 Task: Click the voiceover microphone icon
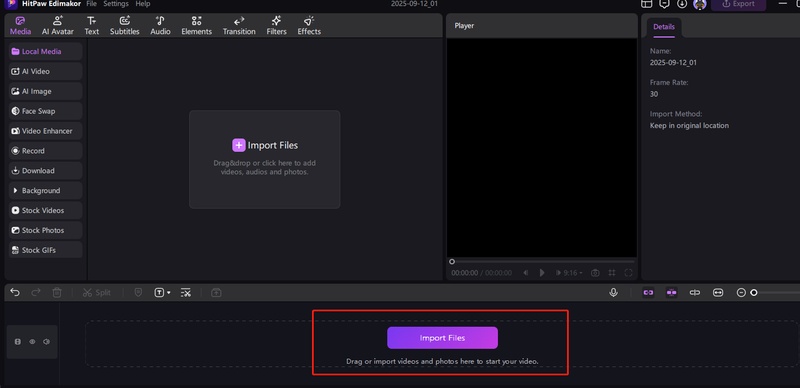(614, 293)
